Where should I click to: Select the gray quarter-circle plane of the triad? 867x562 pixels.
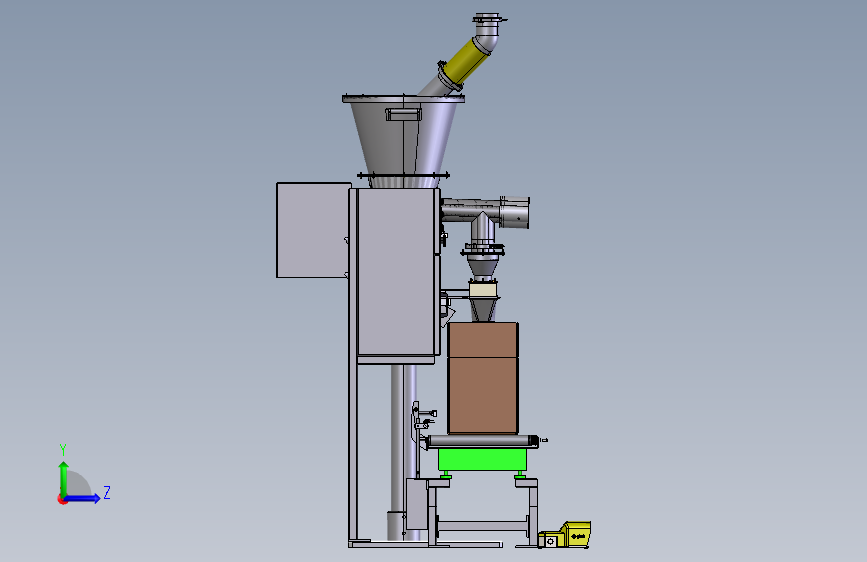coord(79,483)
